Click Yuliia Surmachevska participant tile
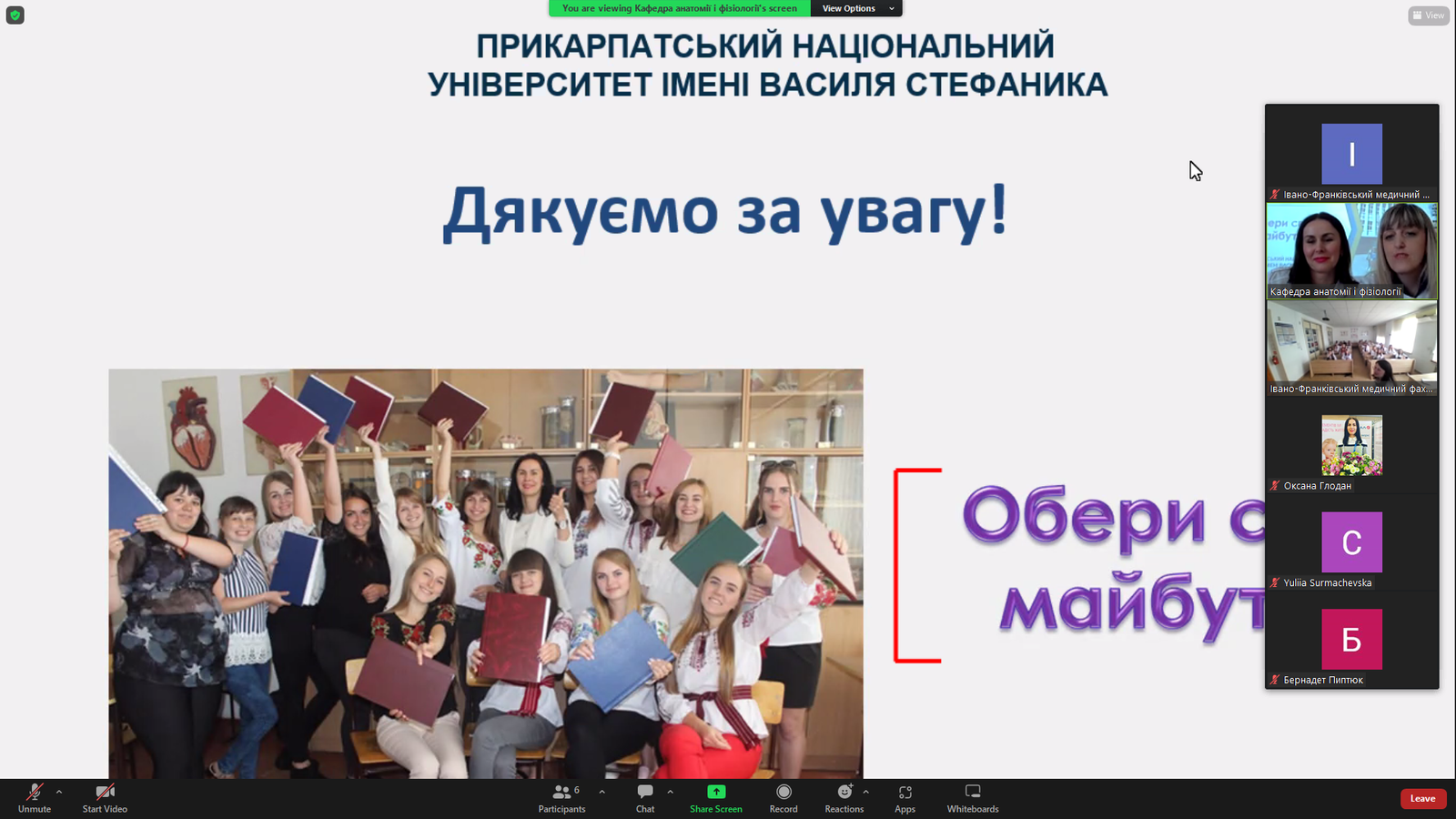This screenshot has height=819, width=1456. pos(1351,543)
